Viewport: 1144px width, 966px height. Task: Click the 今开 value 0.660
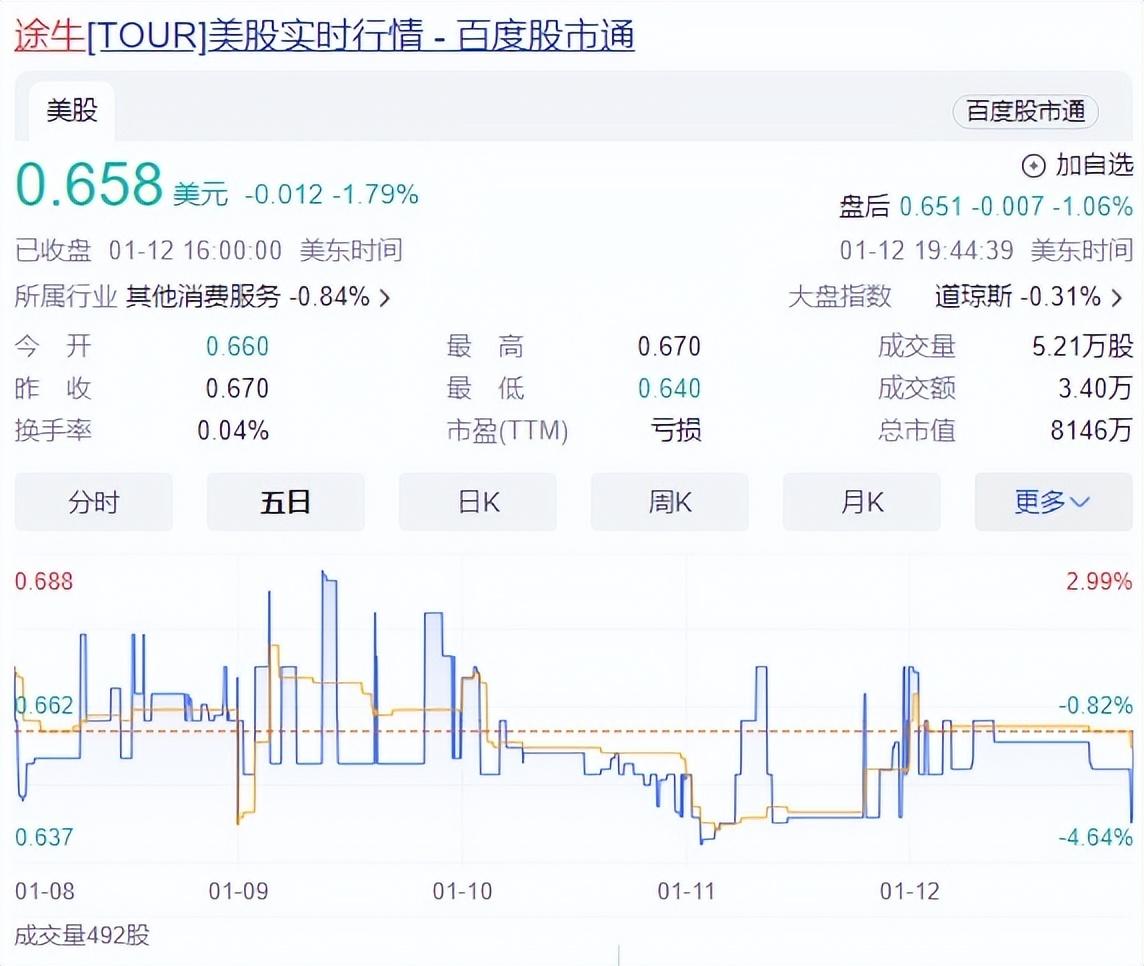click(x=237, y=346)
